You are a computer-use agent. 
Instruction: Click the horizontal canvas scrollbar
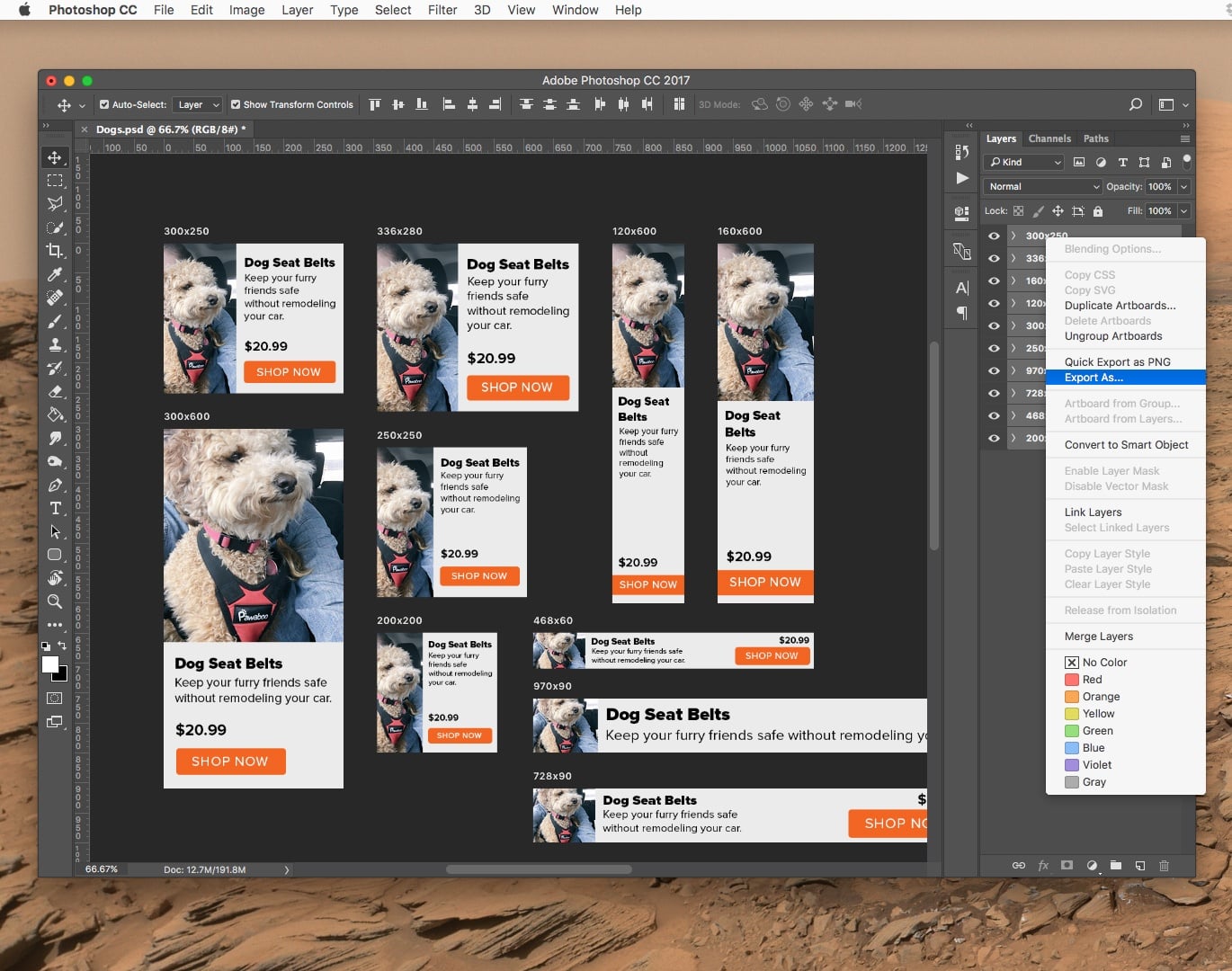540,869
